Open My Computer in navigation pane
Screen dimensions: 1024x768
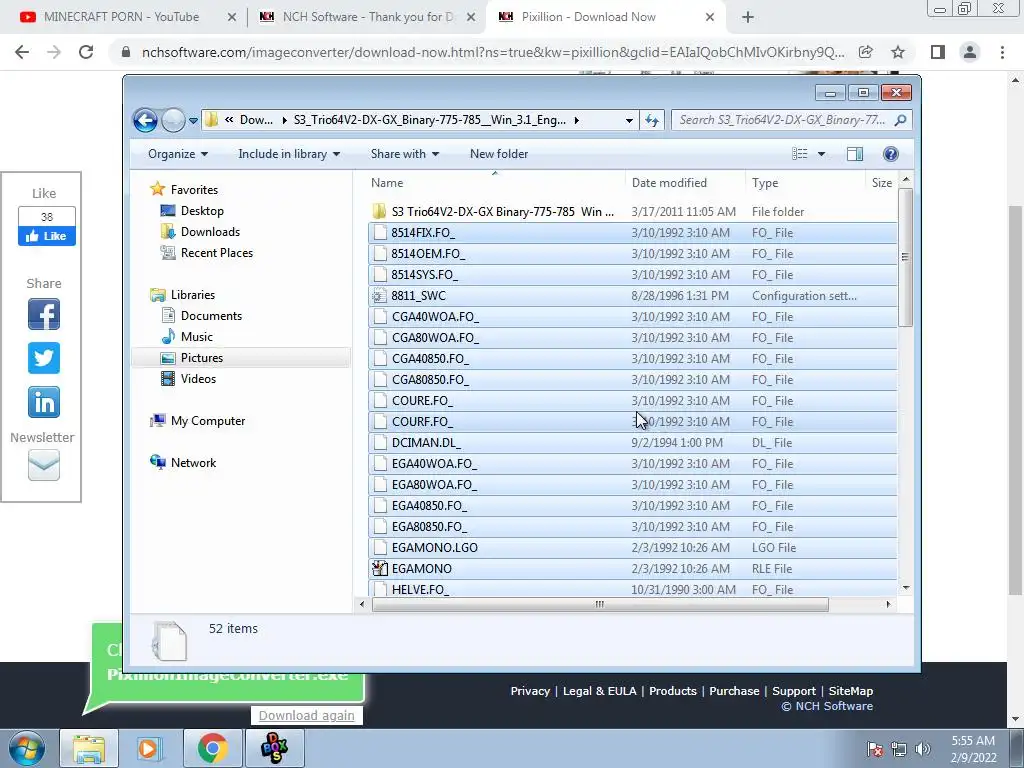click(x=208, y=421)
